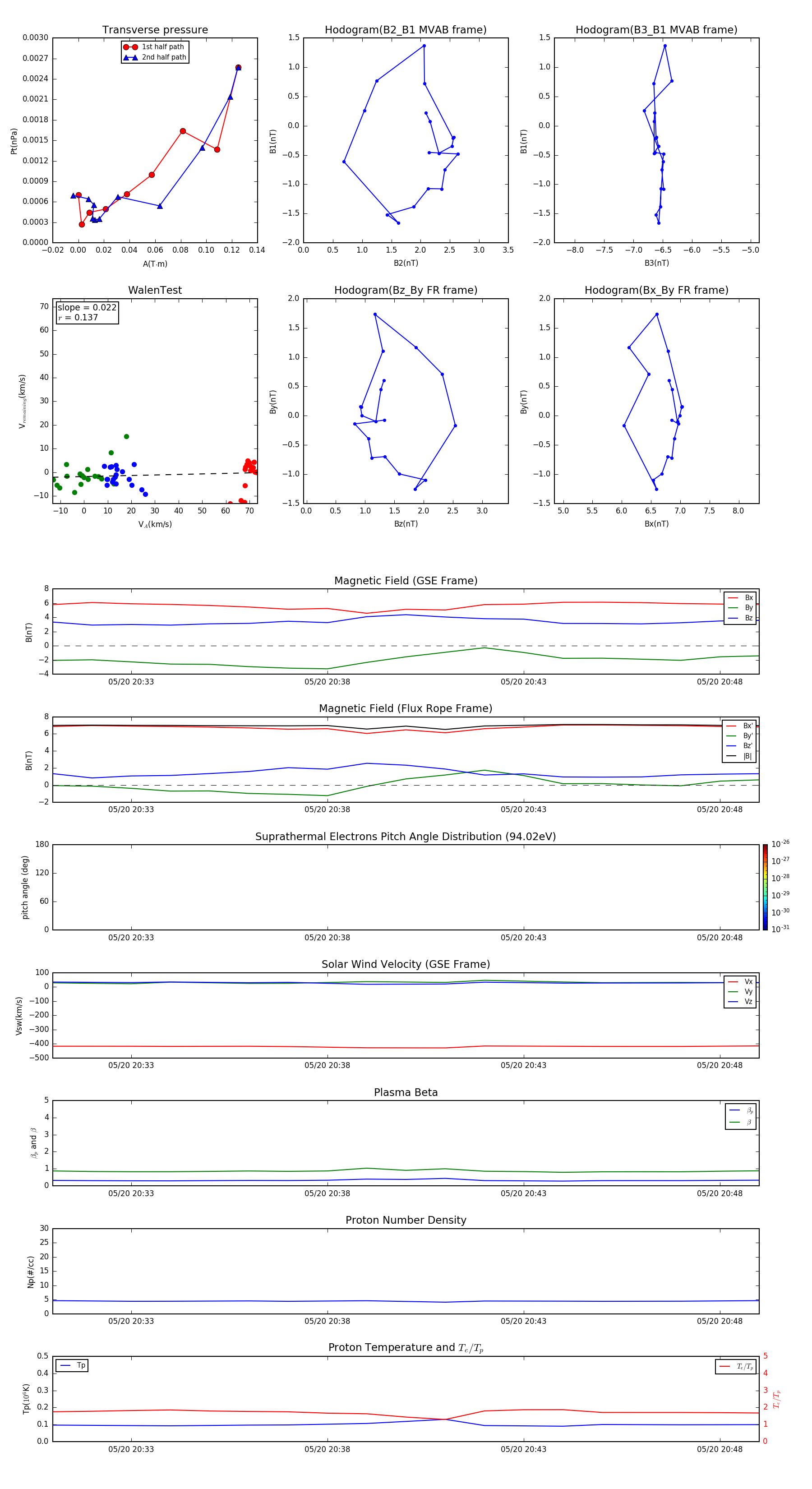Click the "B2(nT)" x-axis label
The image size is (812, 1489).
click(x=406, y=263)
